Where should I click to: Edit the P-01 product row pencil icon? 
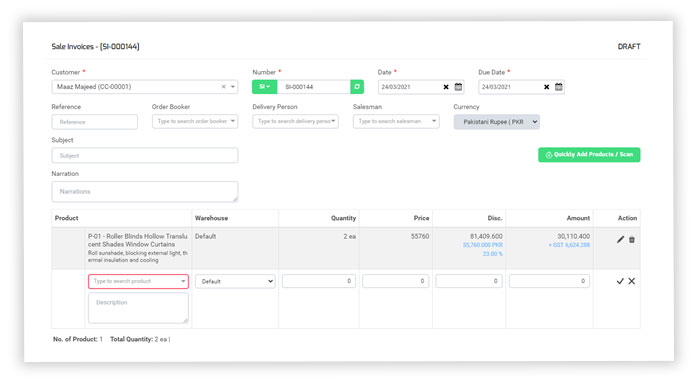point(620,240)
